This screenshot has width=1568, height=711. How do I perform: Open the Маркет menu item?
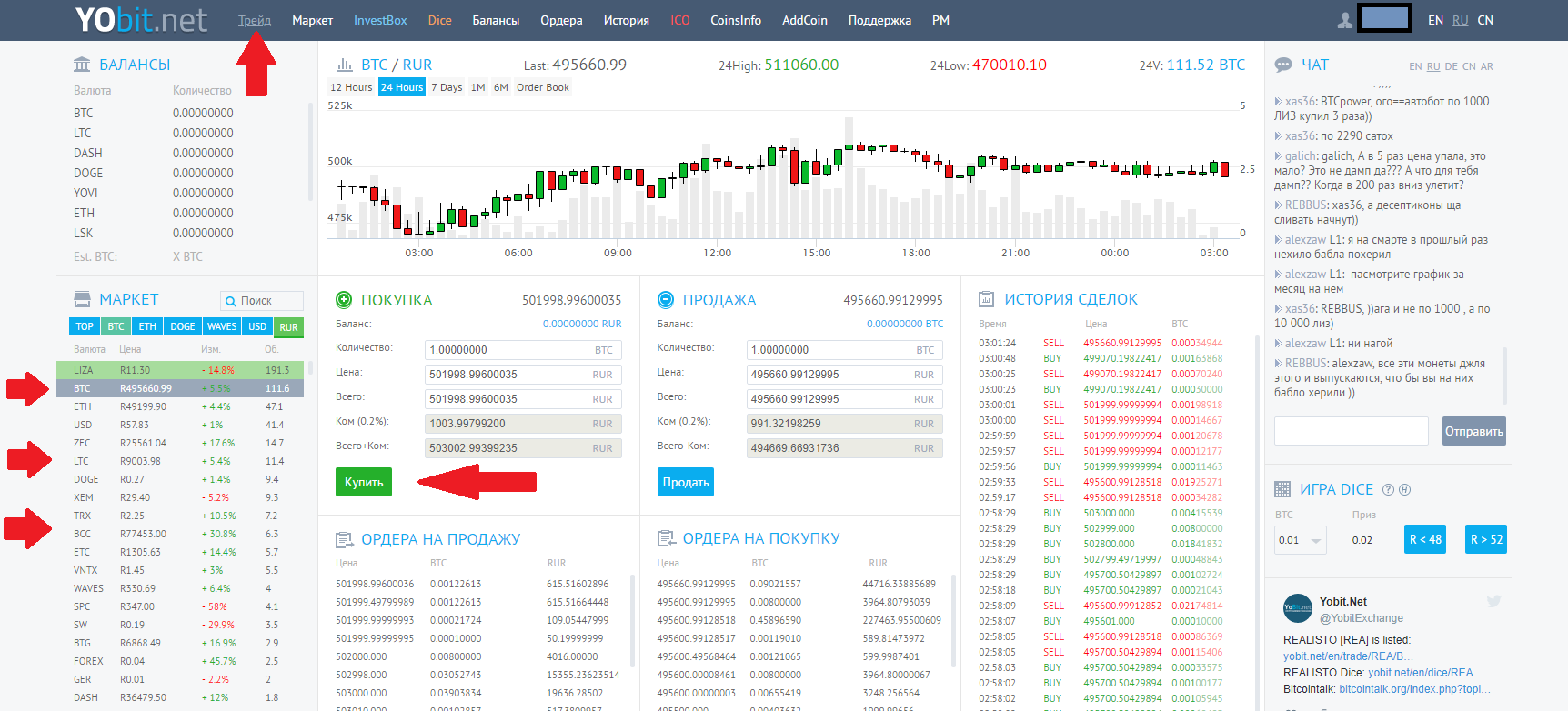coord(312,20)
